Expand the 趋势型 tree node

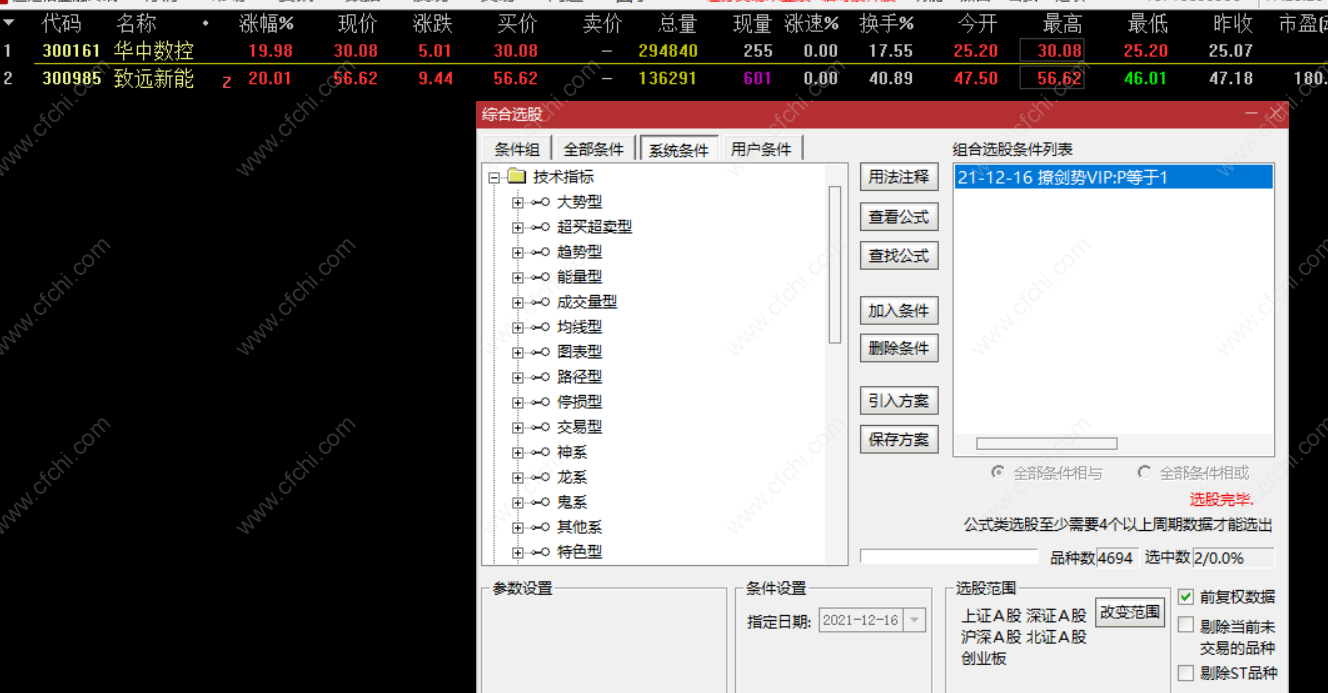517,253
